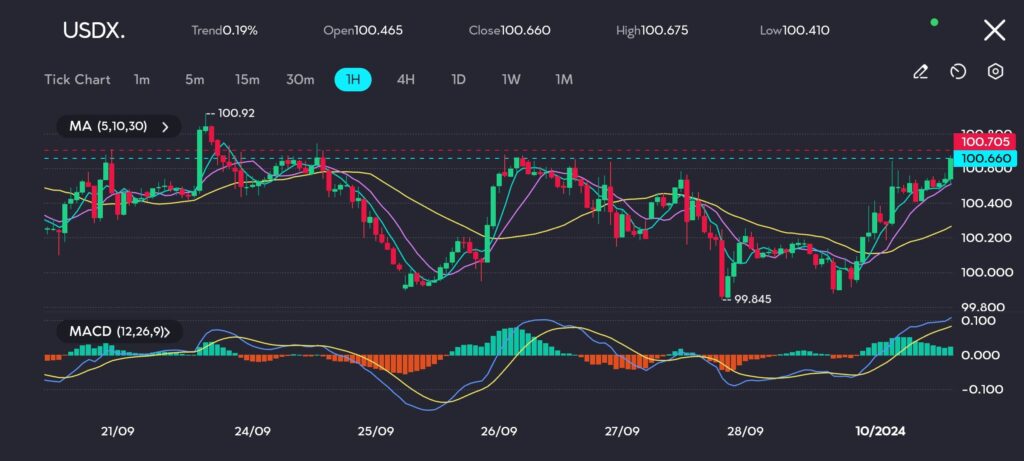Click the USDX. symbol title
Image resolution: width=1024 pixels, height=461 pixels.
(x=94, y=30)
